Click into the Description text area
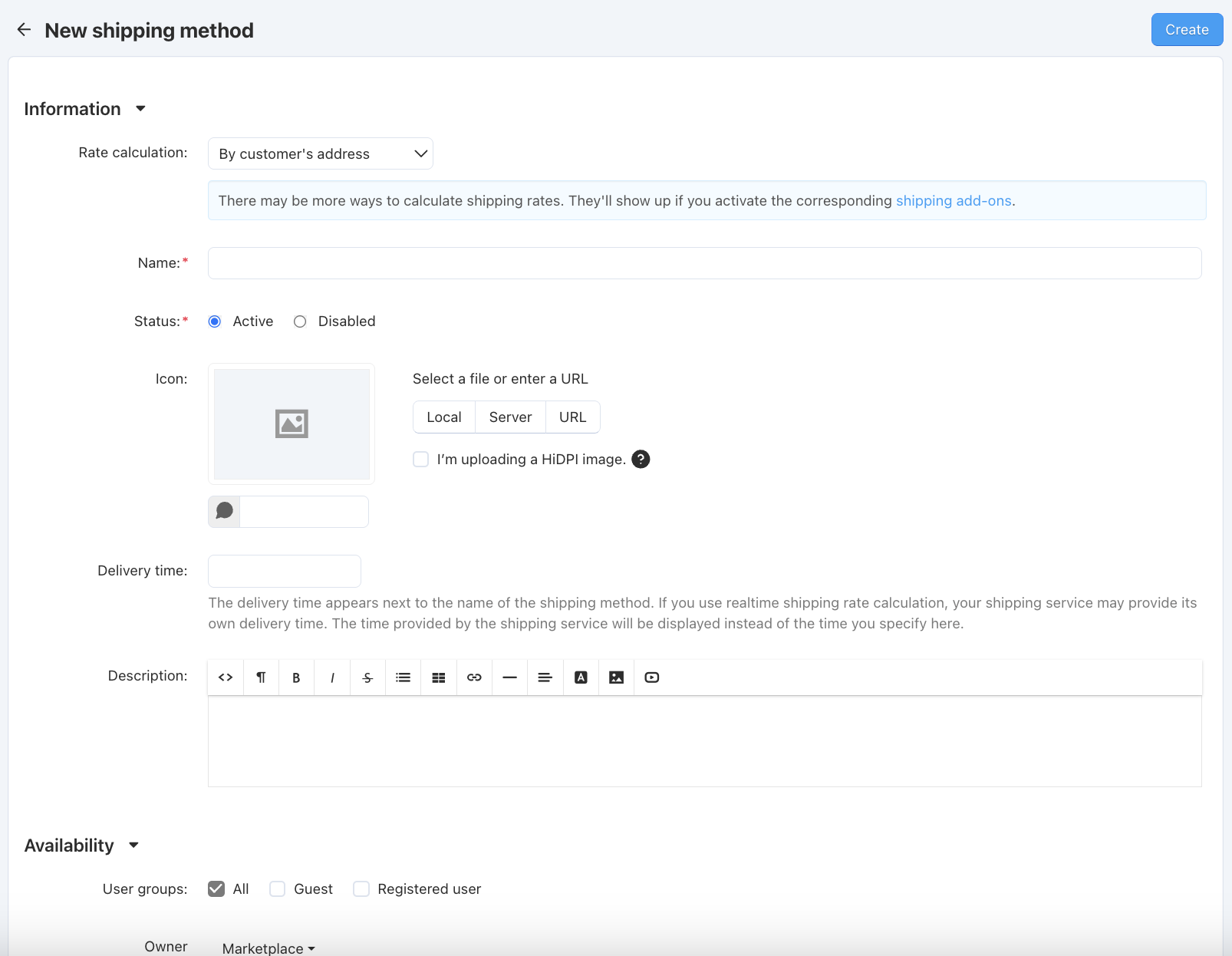Screen dimensions: 1232x956 pos(704,741)
